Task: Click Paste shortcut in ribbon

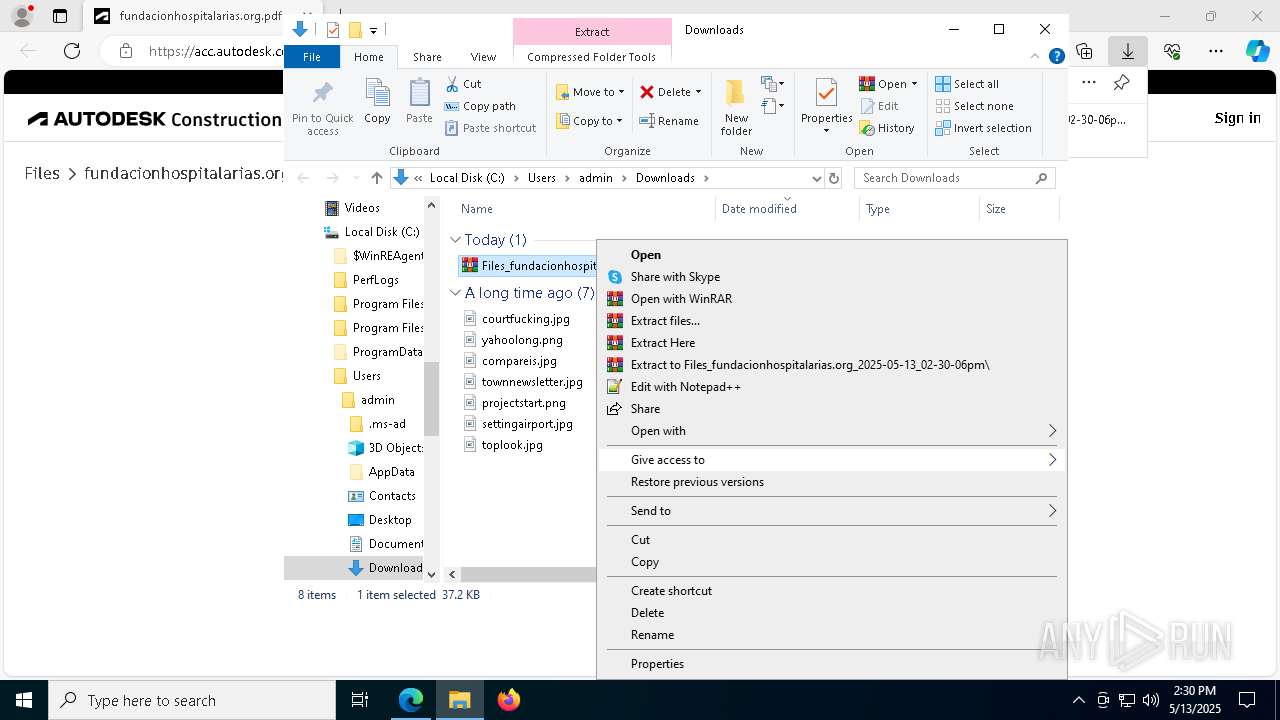Action: [x=490, y=128]
